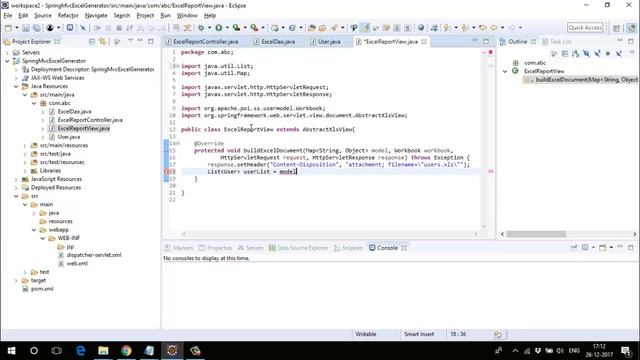The height and width of the screenshot is (360, 640).
Task: Open the Task List tab
Action: (x=556, y=42)
